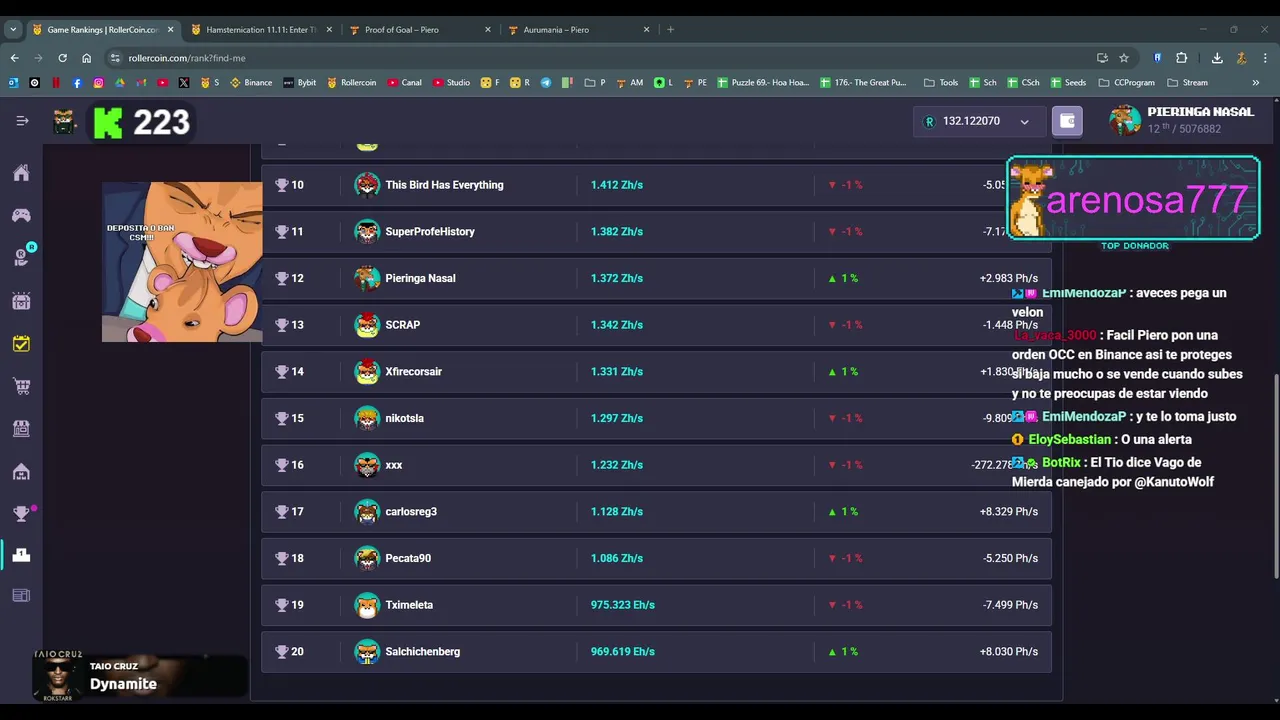The image size is (1280, 720).
Task: Click the purple wallet icon
Action: click(1067, 121)
